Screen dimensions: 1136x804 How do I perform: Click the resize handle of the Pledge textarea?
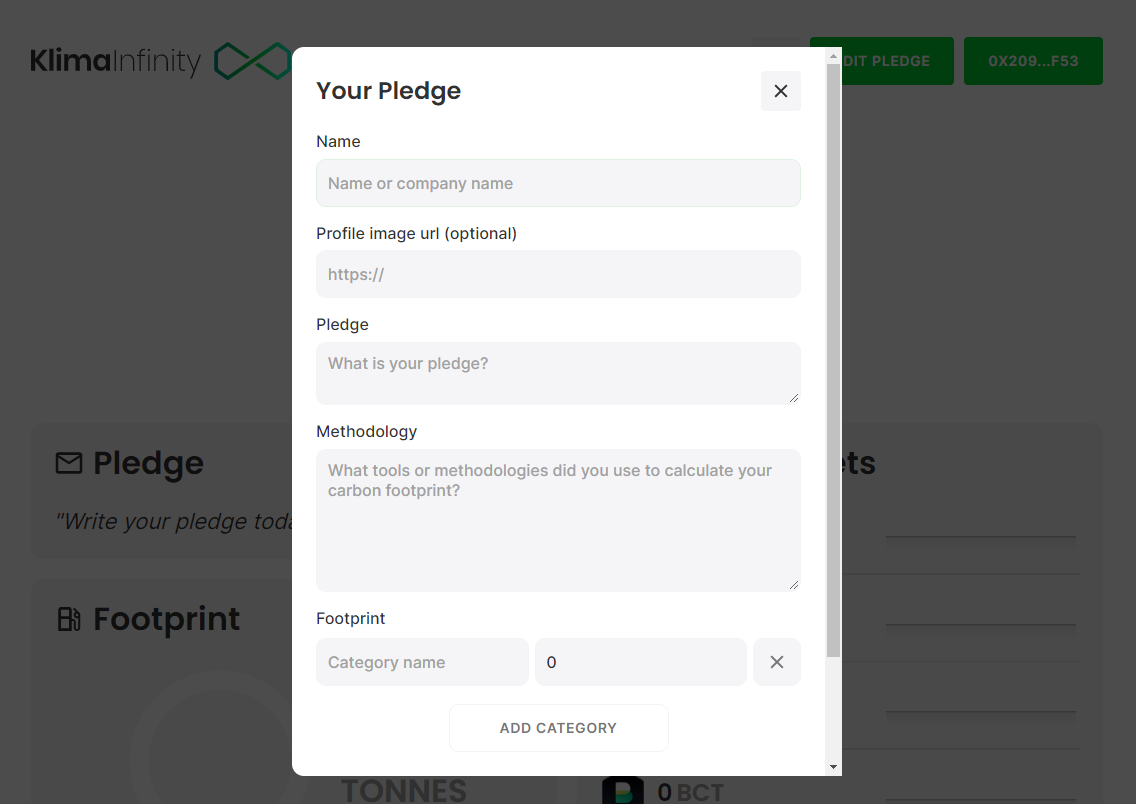[x=795, y=400]
